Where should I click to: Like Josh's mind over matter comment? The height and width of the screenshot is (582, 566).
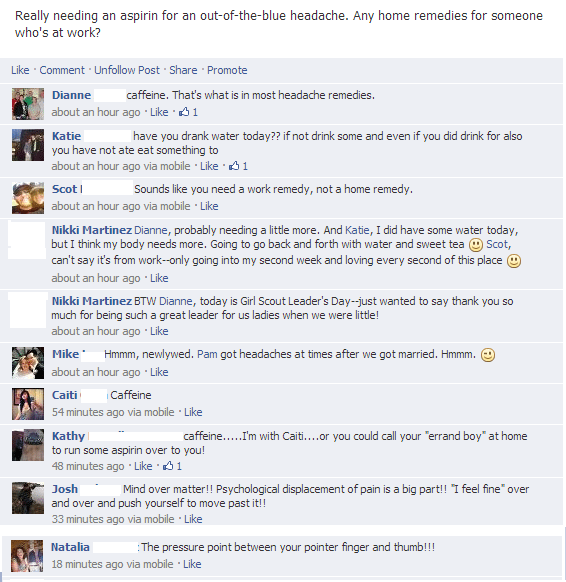(x=193, y=519)
